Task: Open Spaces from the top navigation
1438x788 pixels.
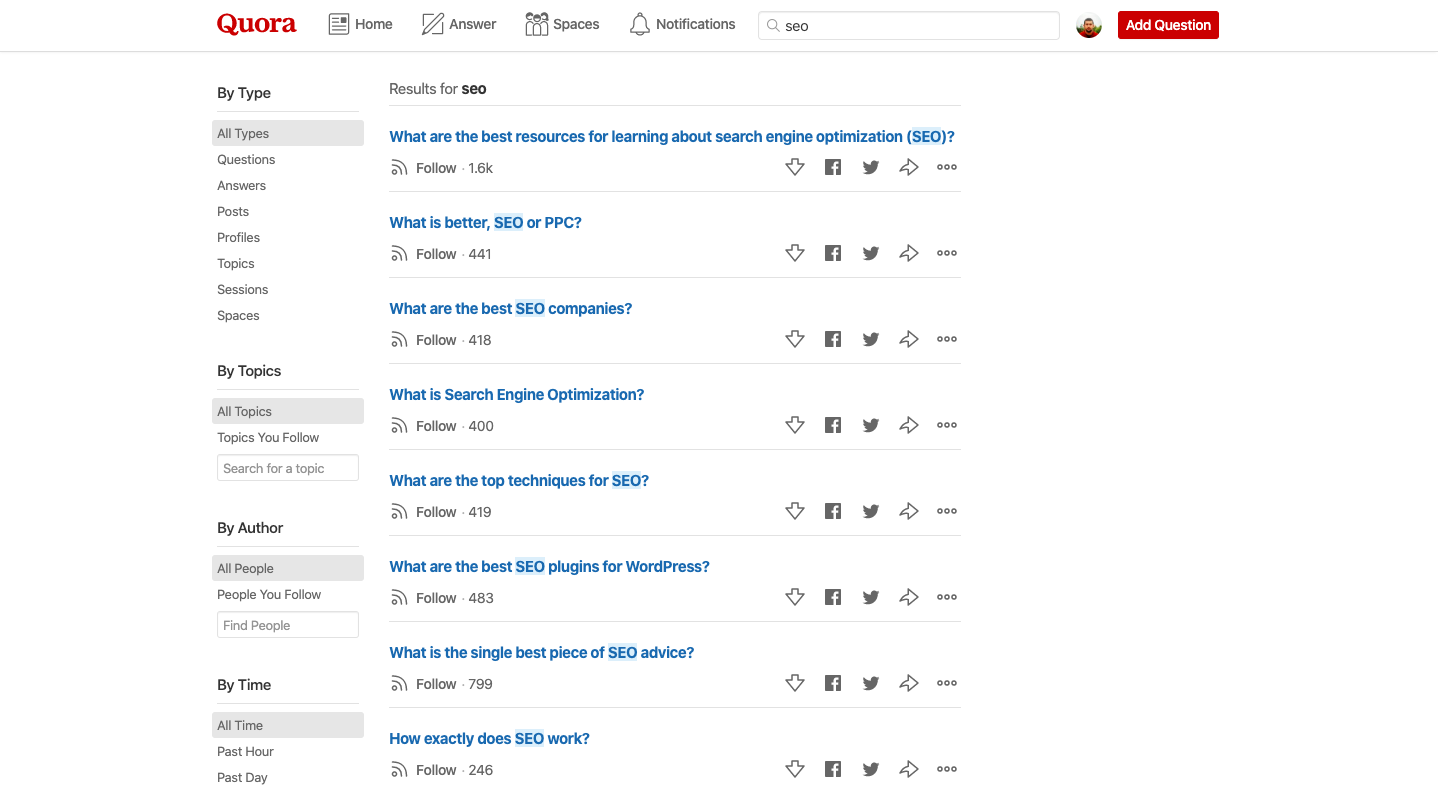Action: tap(562, 24)
